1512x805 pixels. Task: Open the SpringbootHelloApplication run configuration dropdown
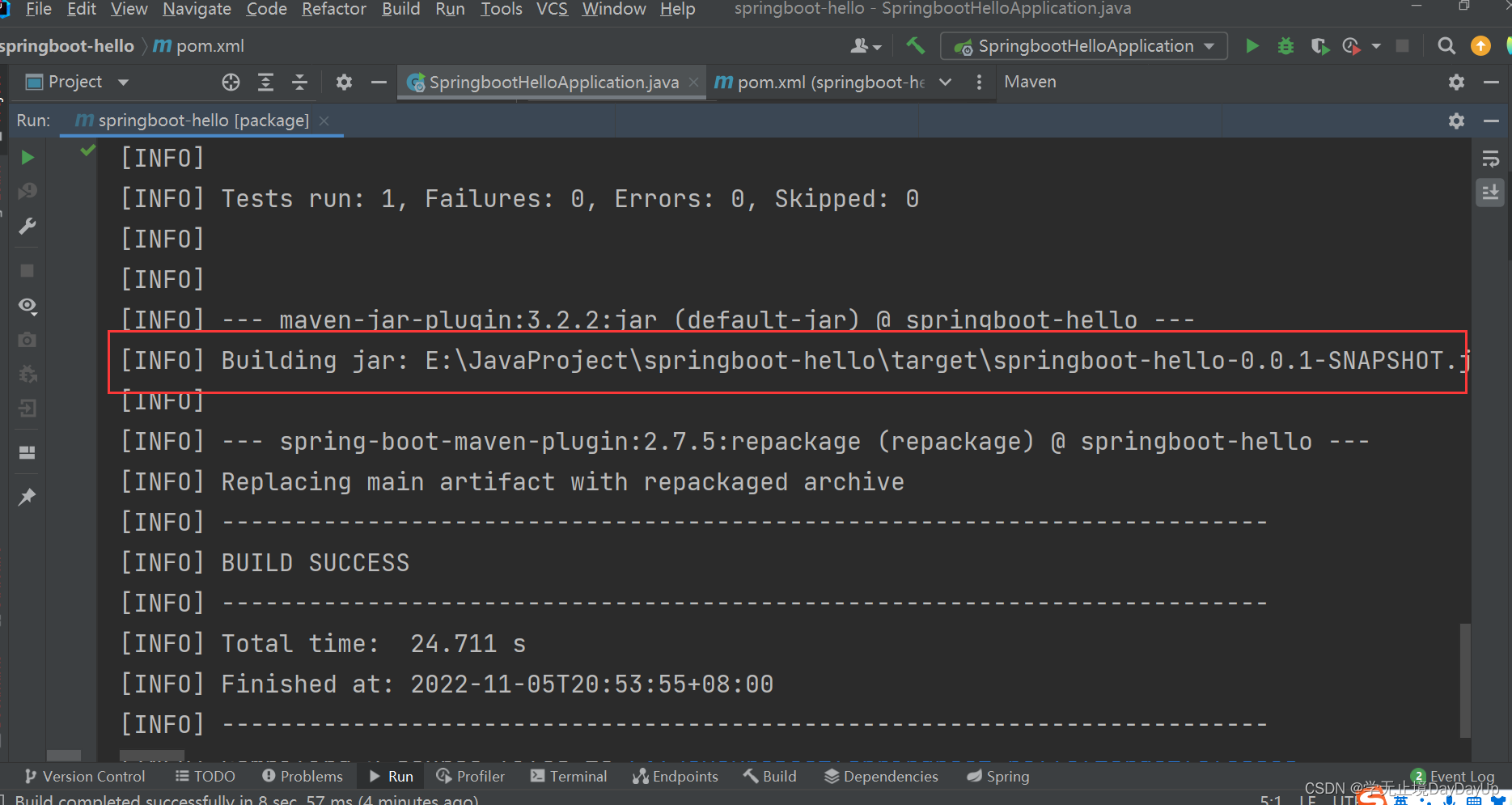(x=1083, y=46)
